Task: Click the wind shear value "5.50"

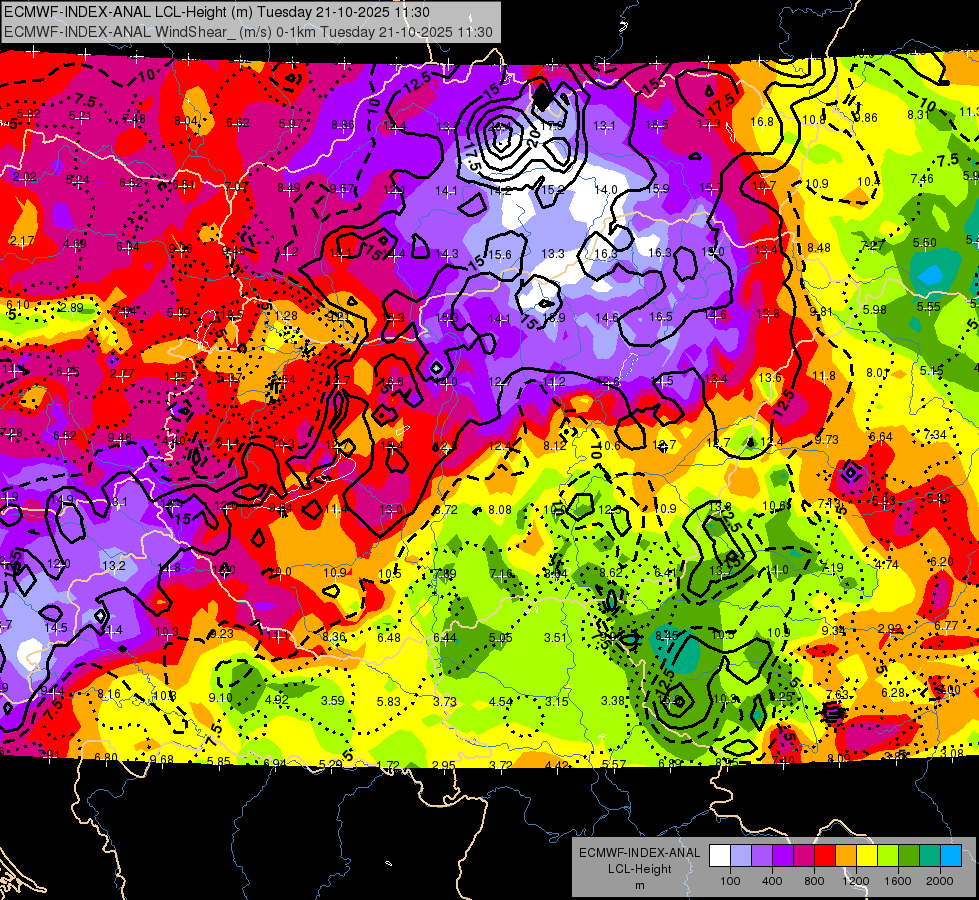Action: tap(925, 242)
